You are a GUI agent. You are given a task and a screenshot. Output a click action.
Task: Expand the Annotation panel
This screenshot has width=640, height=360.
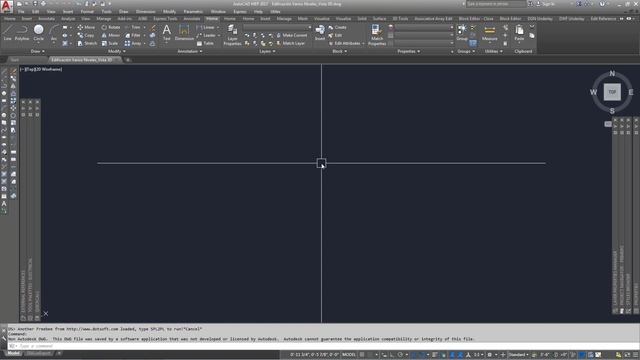click(190, 51)
